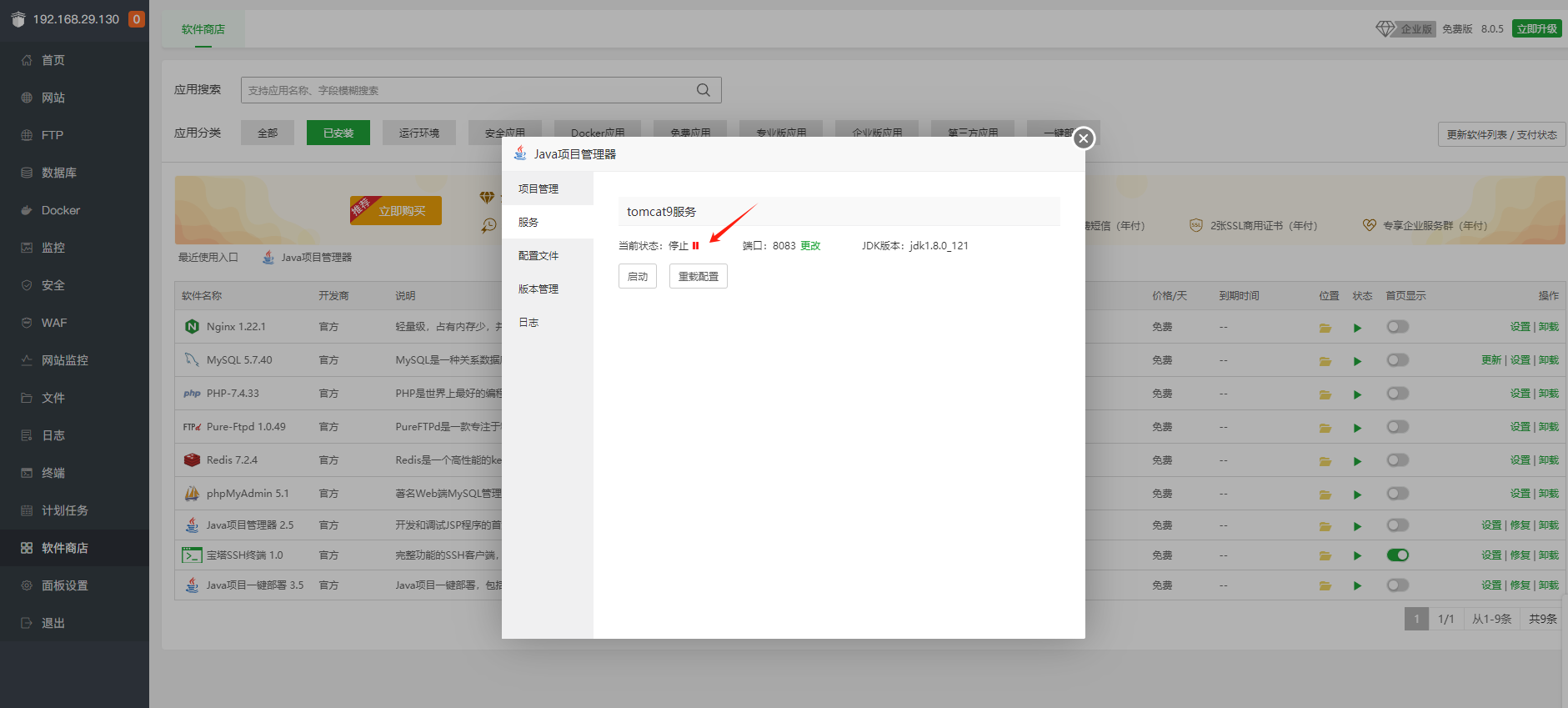Click the 计划任务 icon in sidebar
1568x708 pixels.
27,510
